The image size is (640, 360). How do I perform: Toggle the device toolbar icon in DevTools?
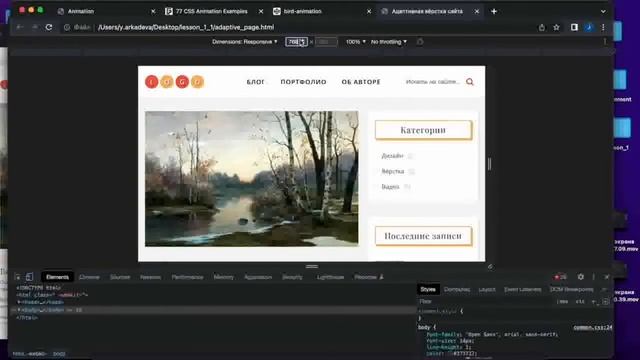click(x=29, y=277)
